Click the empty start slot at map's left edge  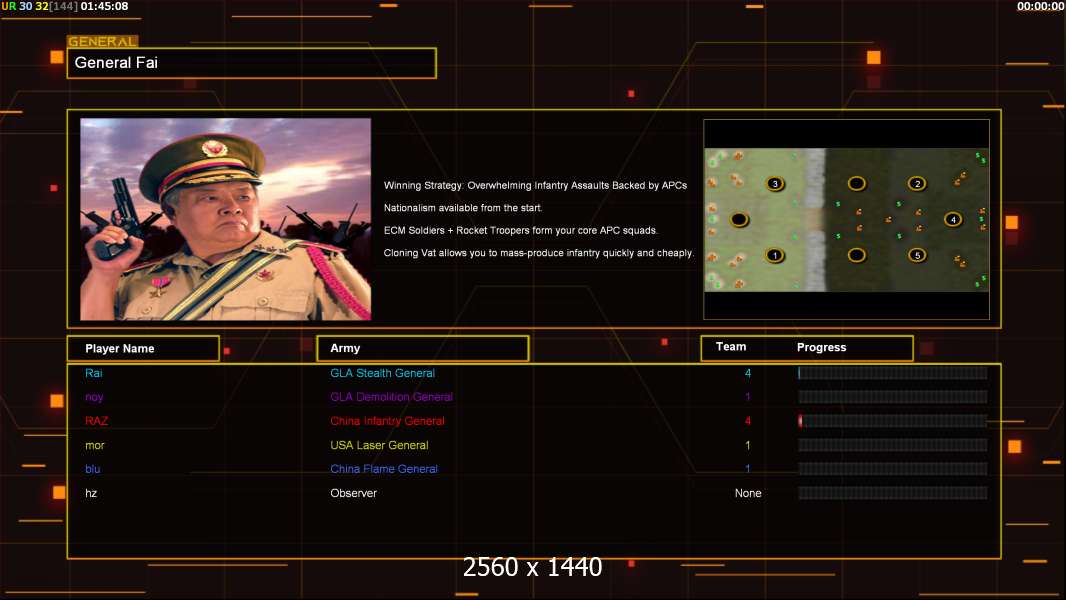[738, 220]
